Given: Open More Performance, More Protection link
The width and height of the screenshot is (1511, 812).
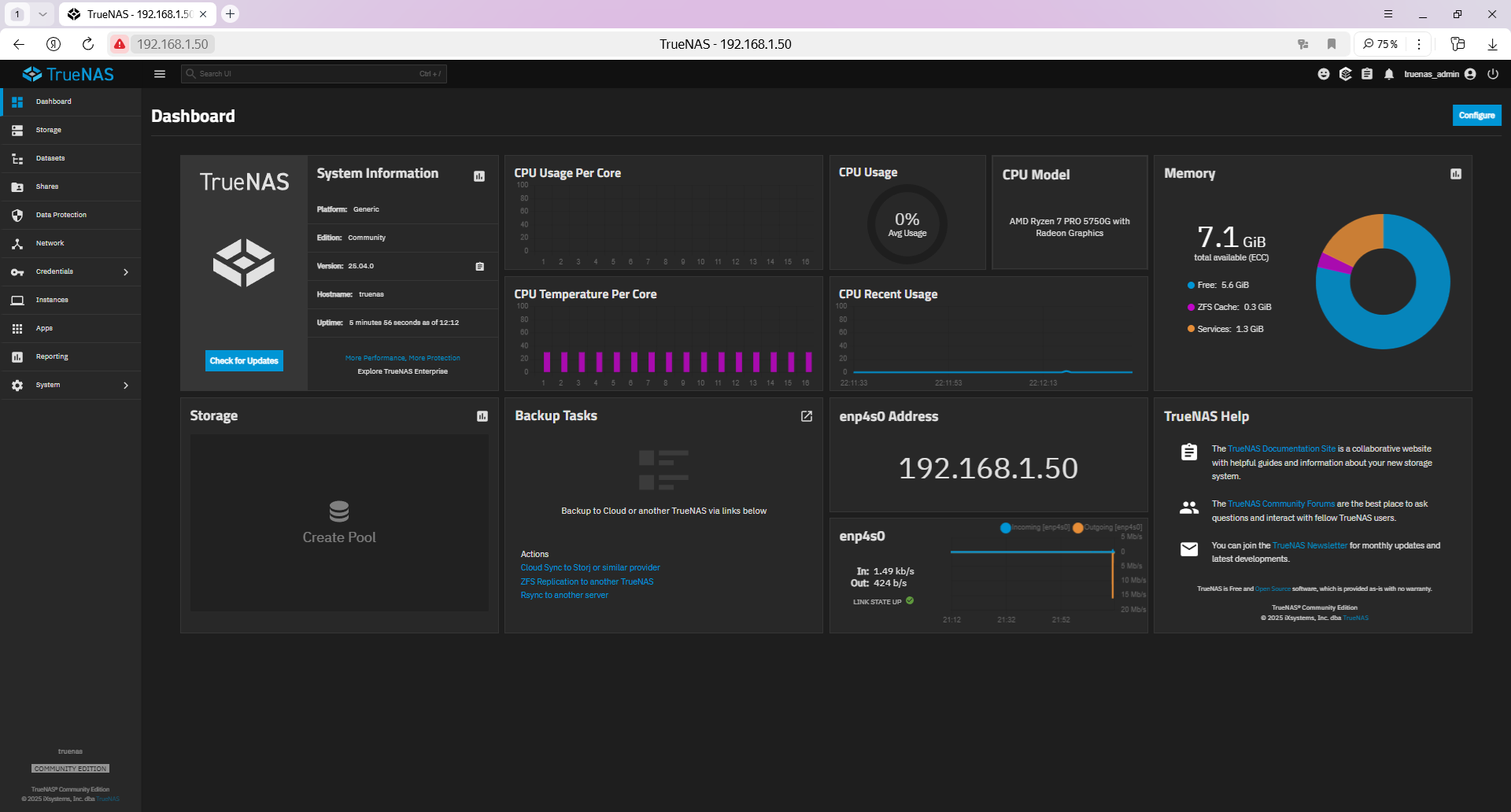Looking at the screenshot, I should [x=403, y=358].
